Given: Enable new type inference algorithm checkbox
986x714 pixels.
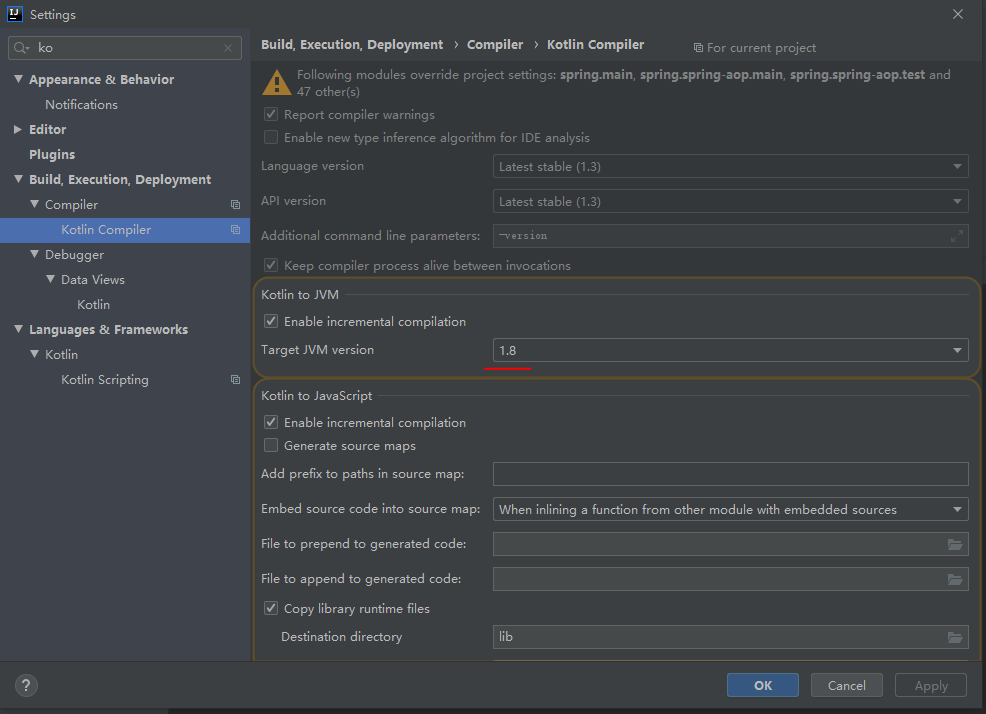Looking at the screenshot, I should tap(271, 137).
